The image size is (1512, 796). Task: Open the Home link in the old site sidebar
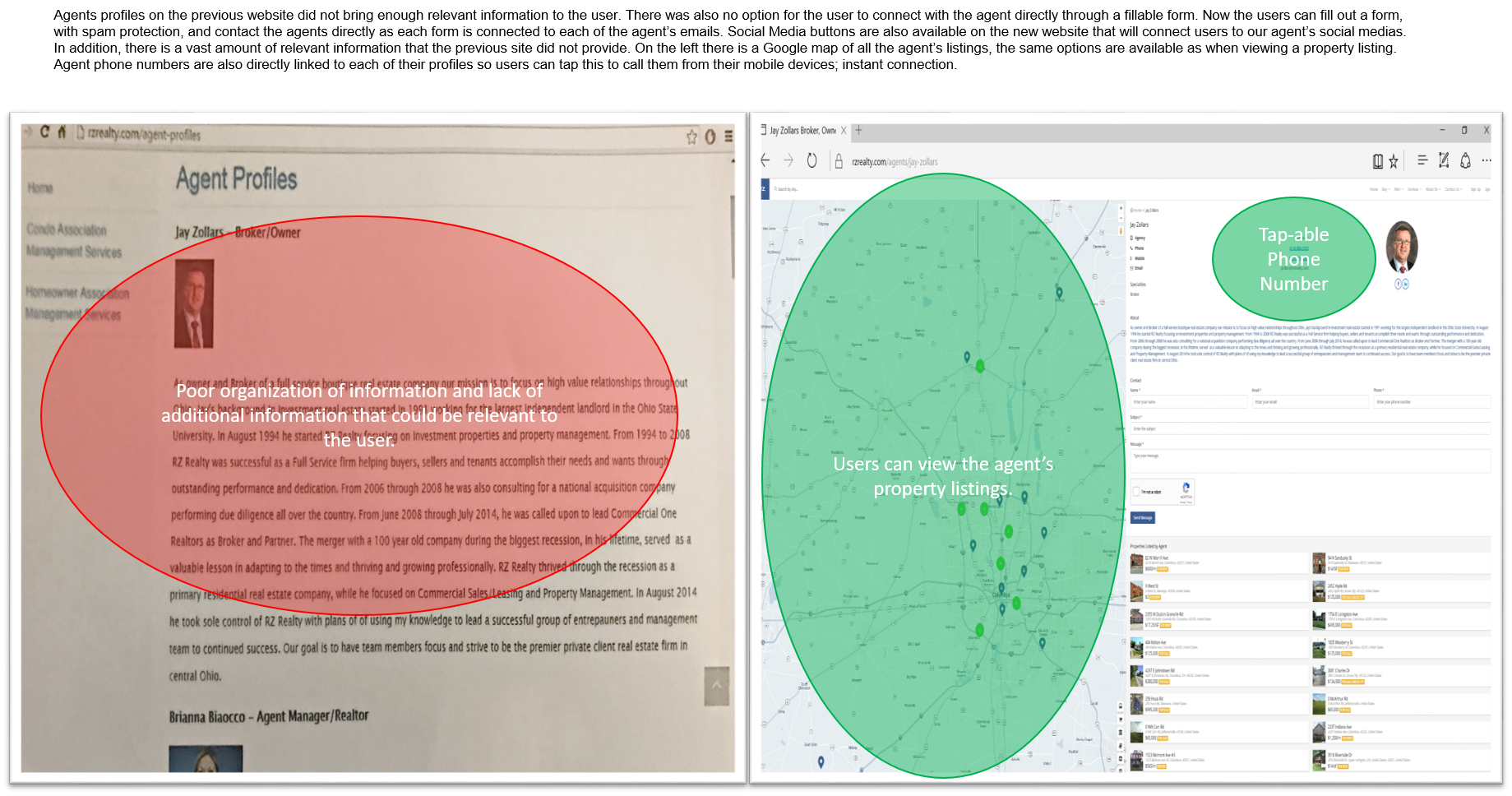39,188
